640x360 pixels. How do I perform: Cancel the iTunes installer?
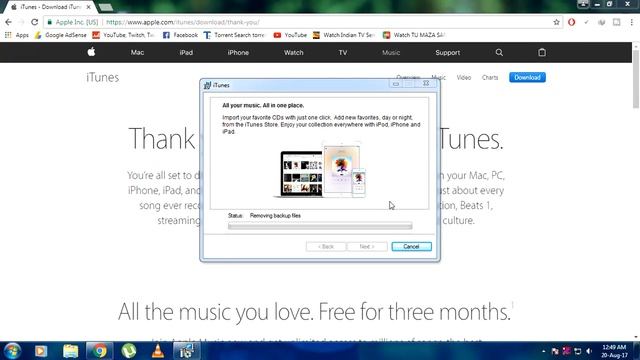point(411,247)
